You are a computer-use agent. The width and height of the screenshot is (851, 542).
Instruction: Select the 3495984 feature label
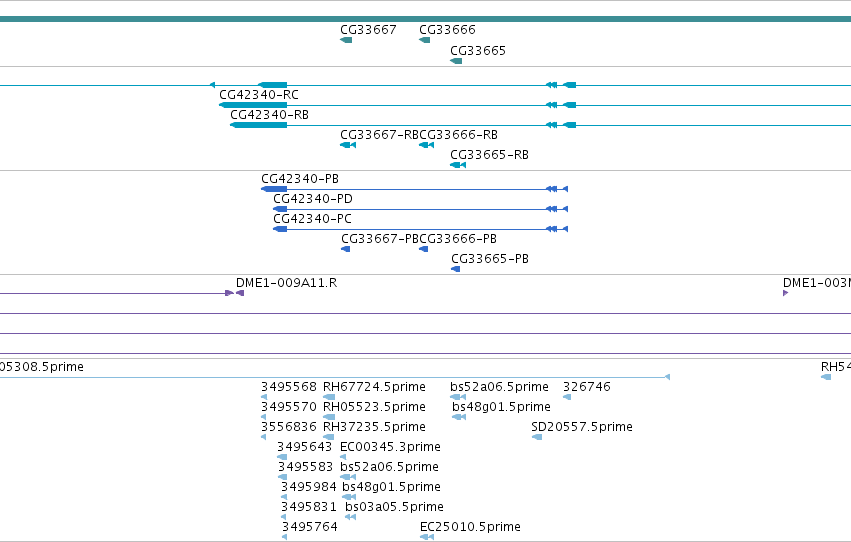click(308, 488)
